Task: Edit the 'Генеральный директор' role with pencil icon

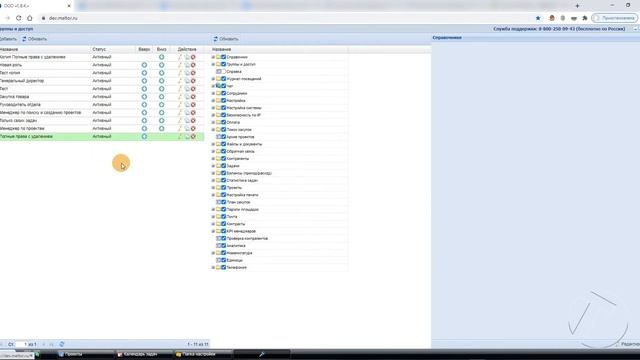Action: pyautogui.click(x=180, y=81)
